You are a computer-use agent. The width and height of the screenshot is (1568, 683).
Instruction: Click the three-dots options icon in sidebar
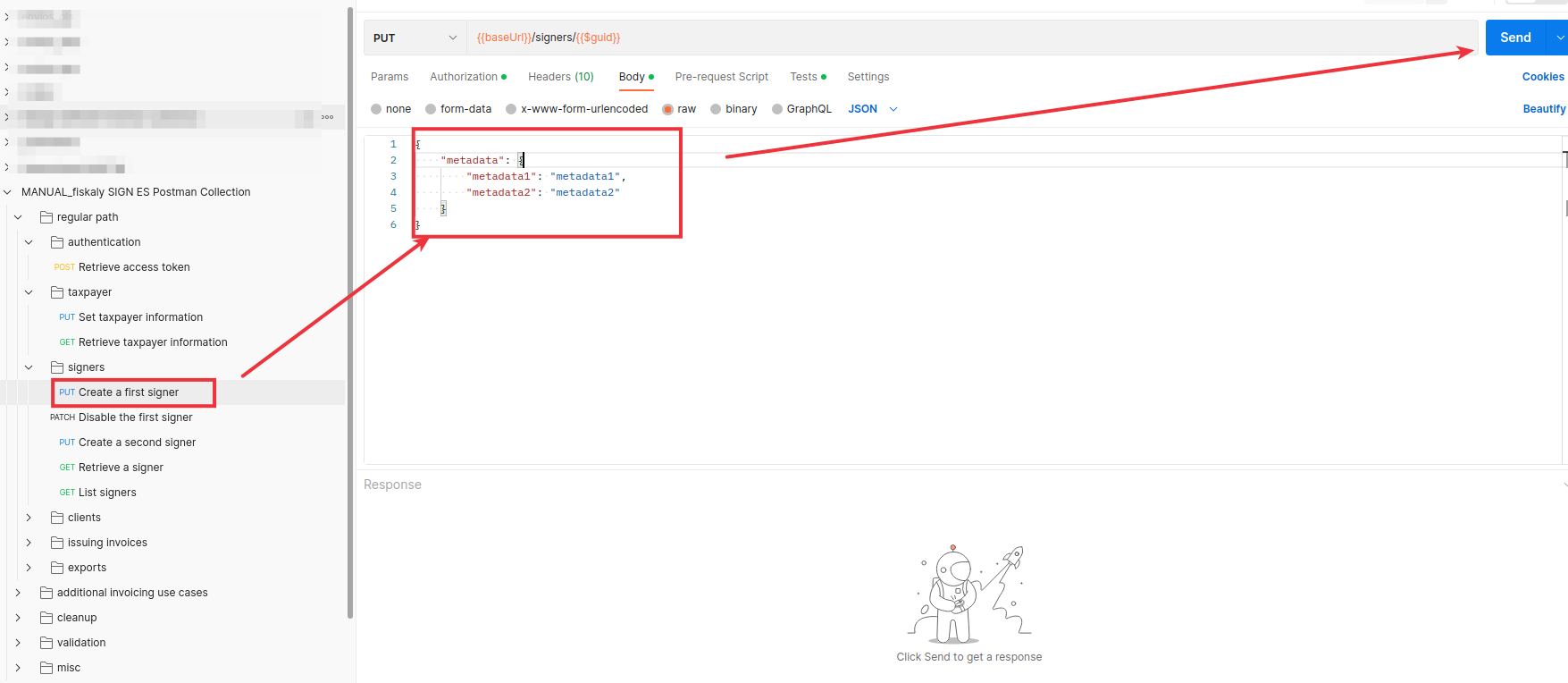pyautogui.click(x=327, y=117)
